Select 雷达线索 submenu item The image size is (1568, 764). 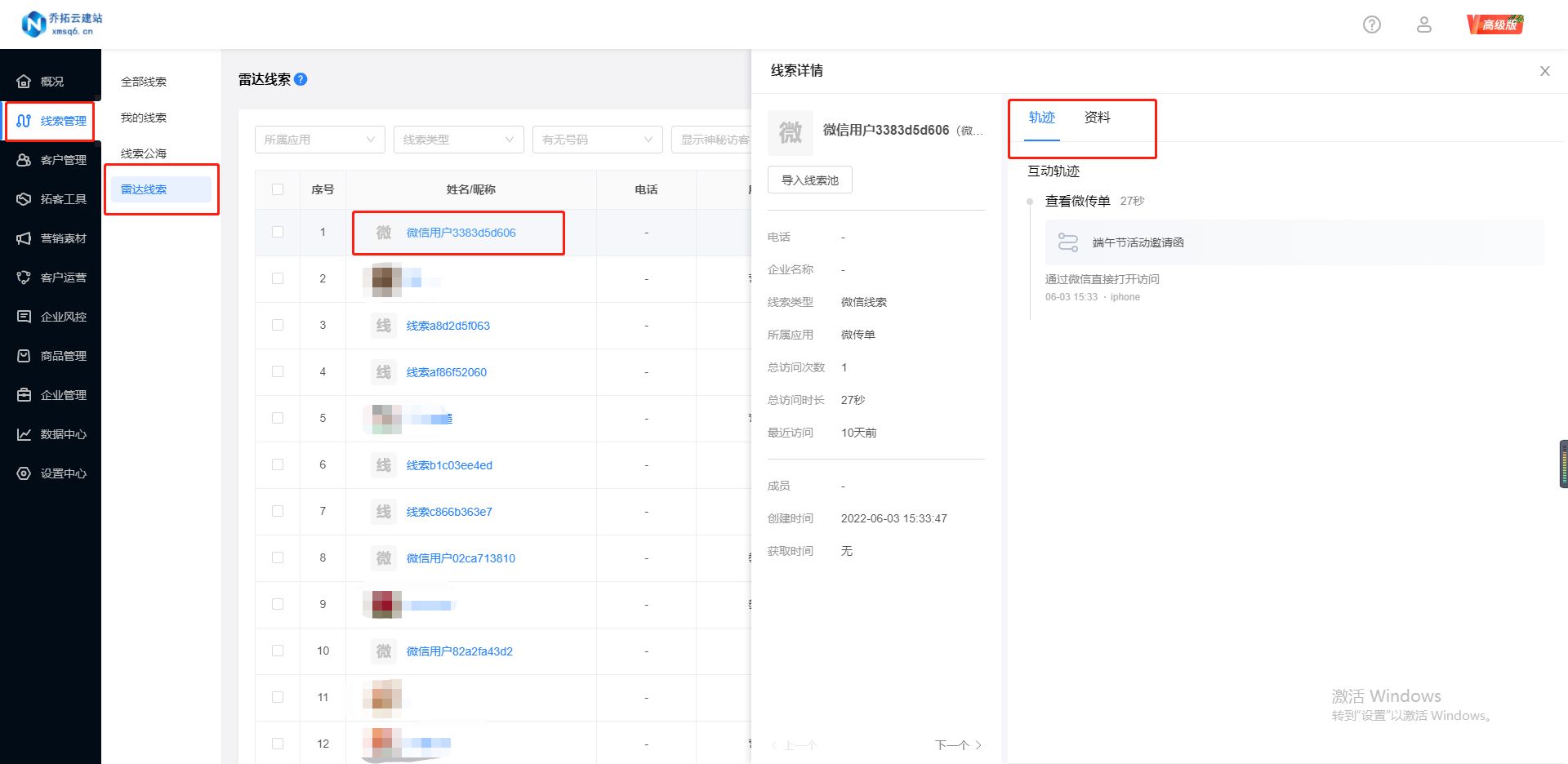[x=161, y=189]
